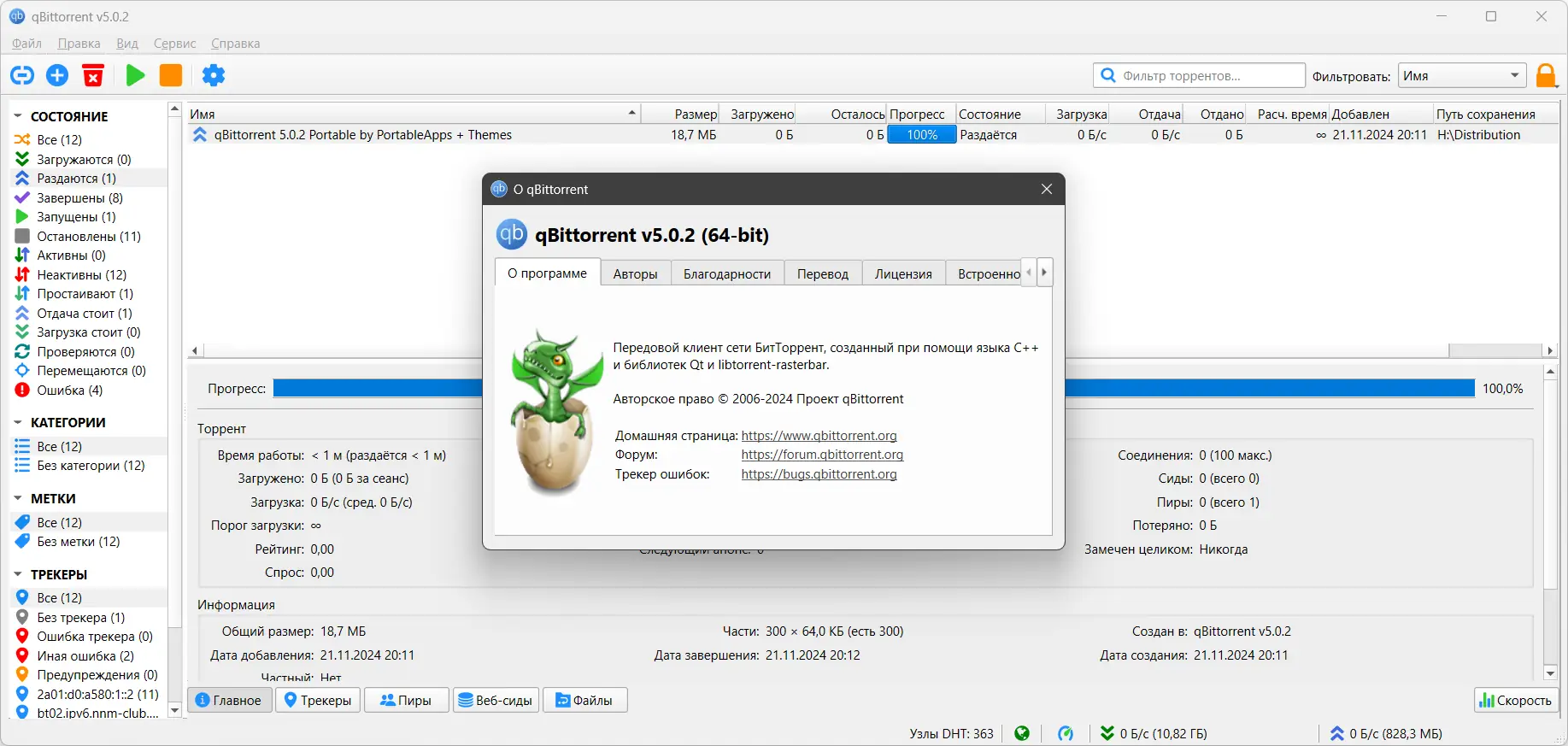1568x746 pixels.
Task: Select the Загружаются (0) filter
Action: 84,159
